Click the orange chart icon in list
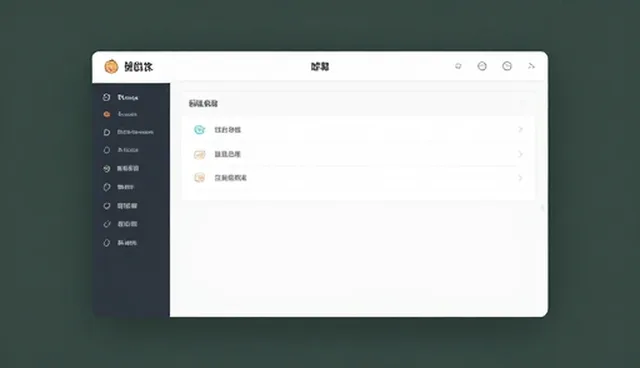 (x=199, y=154)
